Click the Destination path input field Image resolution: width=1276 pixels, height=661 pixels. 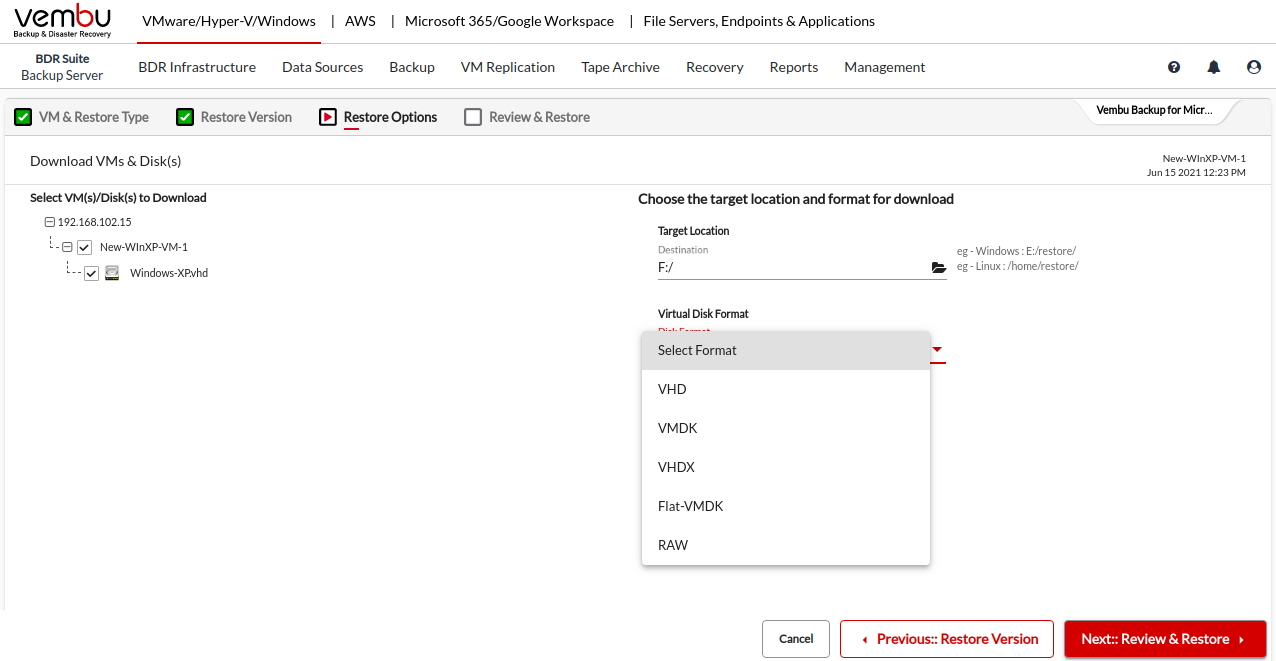790,268
